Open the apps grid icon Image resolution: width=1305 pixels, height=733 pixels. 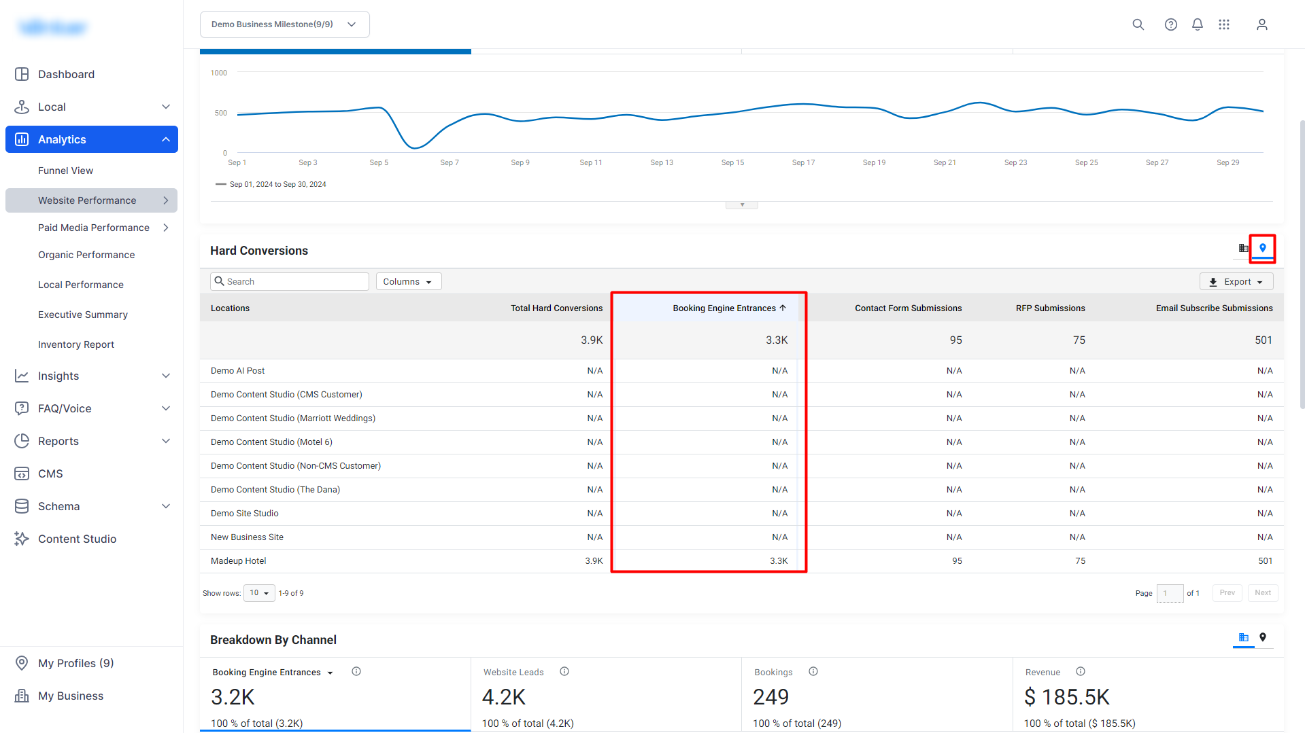[x=1224, y=25]
